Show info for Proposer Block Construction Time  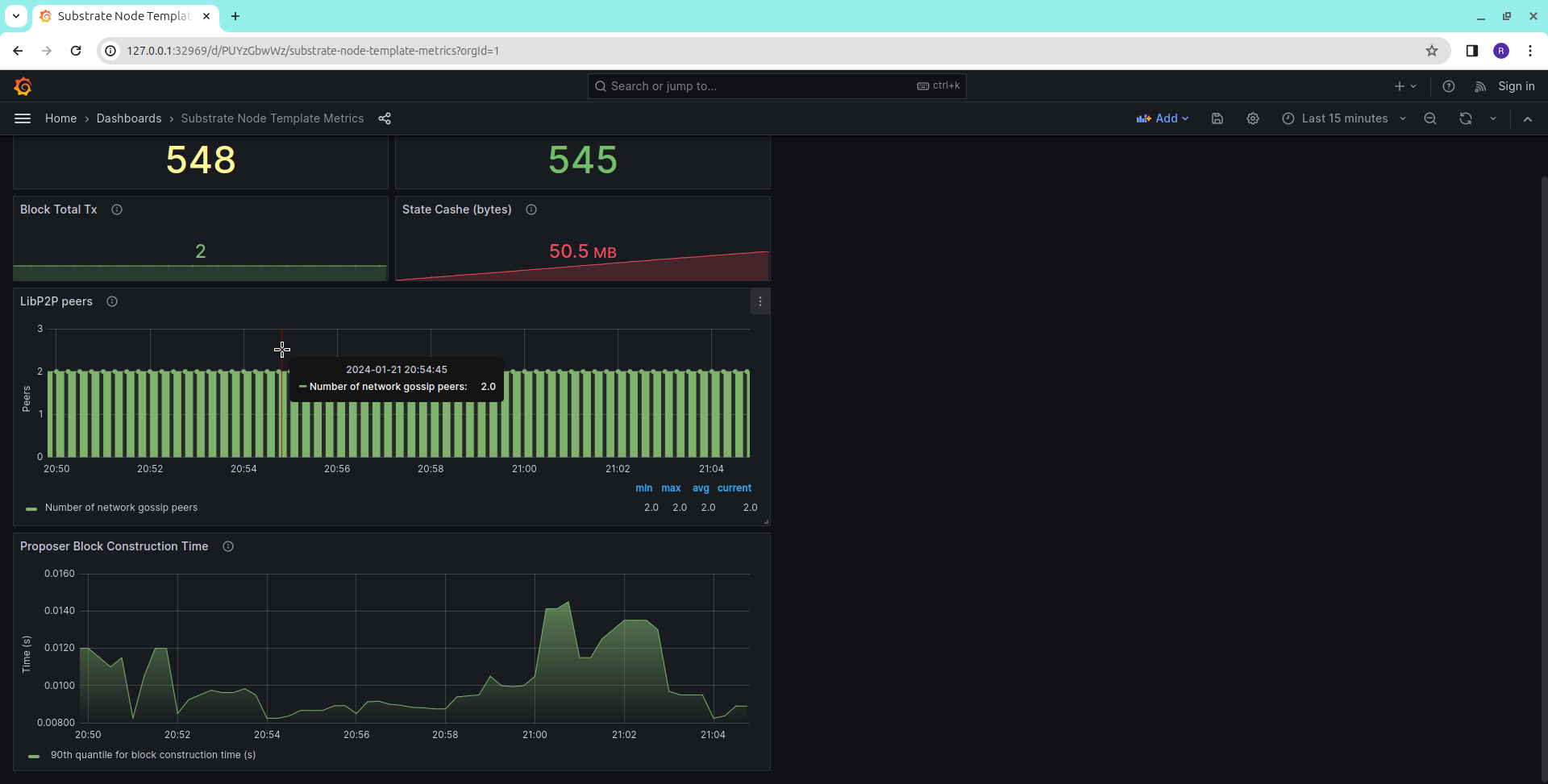228,546
